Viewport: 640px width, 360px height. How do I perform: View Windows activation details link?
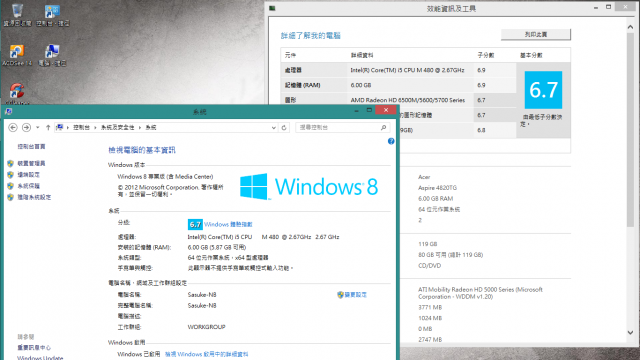coord(207,354)
